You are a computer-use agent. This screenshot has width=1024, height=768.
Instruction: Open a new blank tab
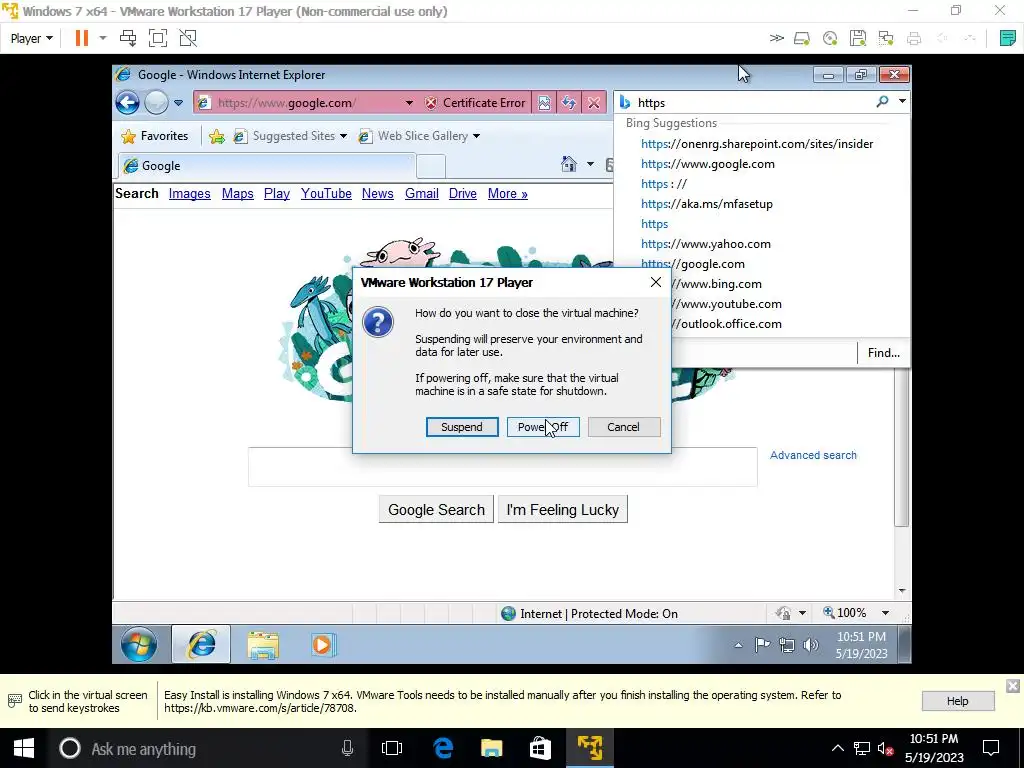[x=431, y=167]
